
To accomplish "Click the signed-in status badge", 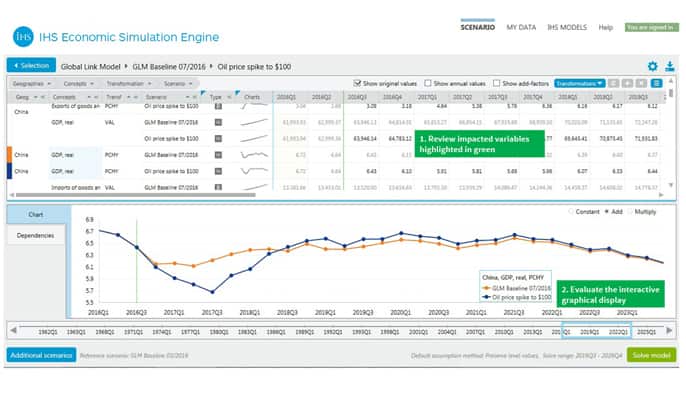I will 651,27.
